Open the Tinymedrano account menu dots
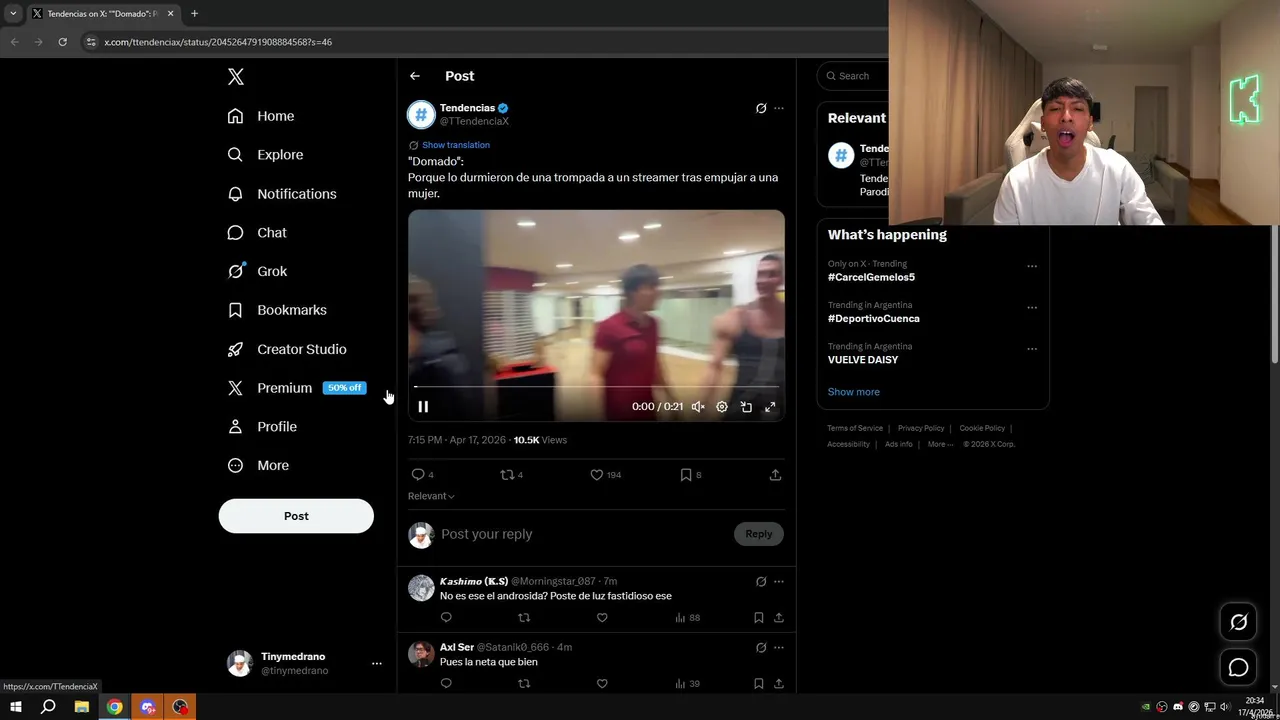The height and width of the screenshot is (720, 1280). (x=377, y=663)
